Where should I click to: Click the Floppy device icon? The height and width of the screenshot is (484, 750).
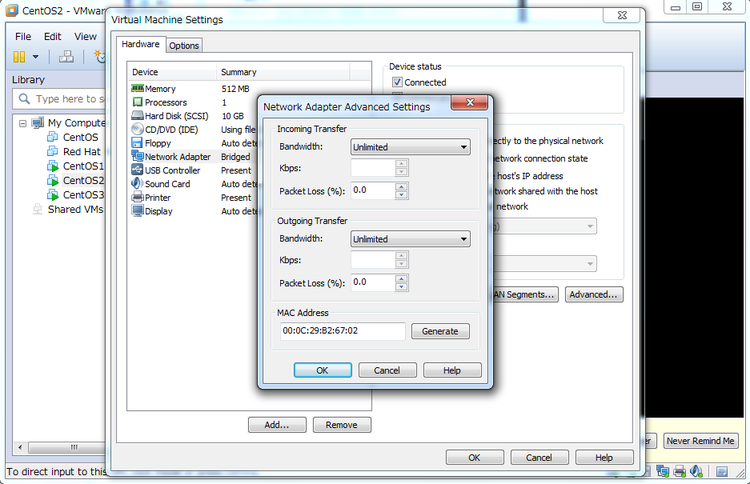137,143
